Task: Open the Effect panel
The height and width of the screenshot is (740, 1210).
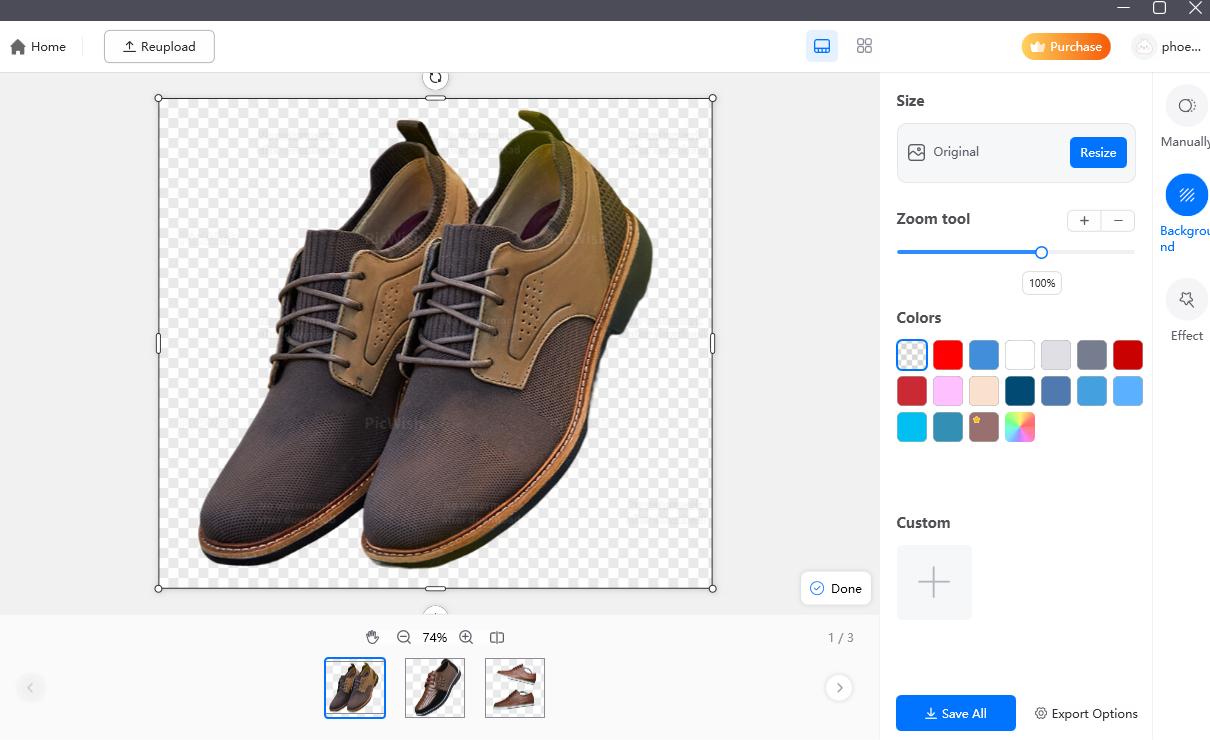Action: coord(1186,299)
